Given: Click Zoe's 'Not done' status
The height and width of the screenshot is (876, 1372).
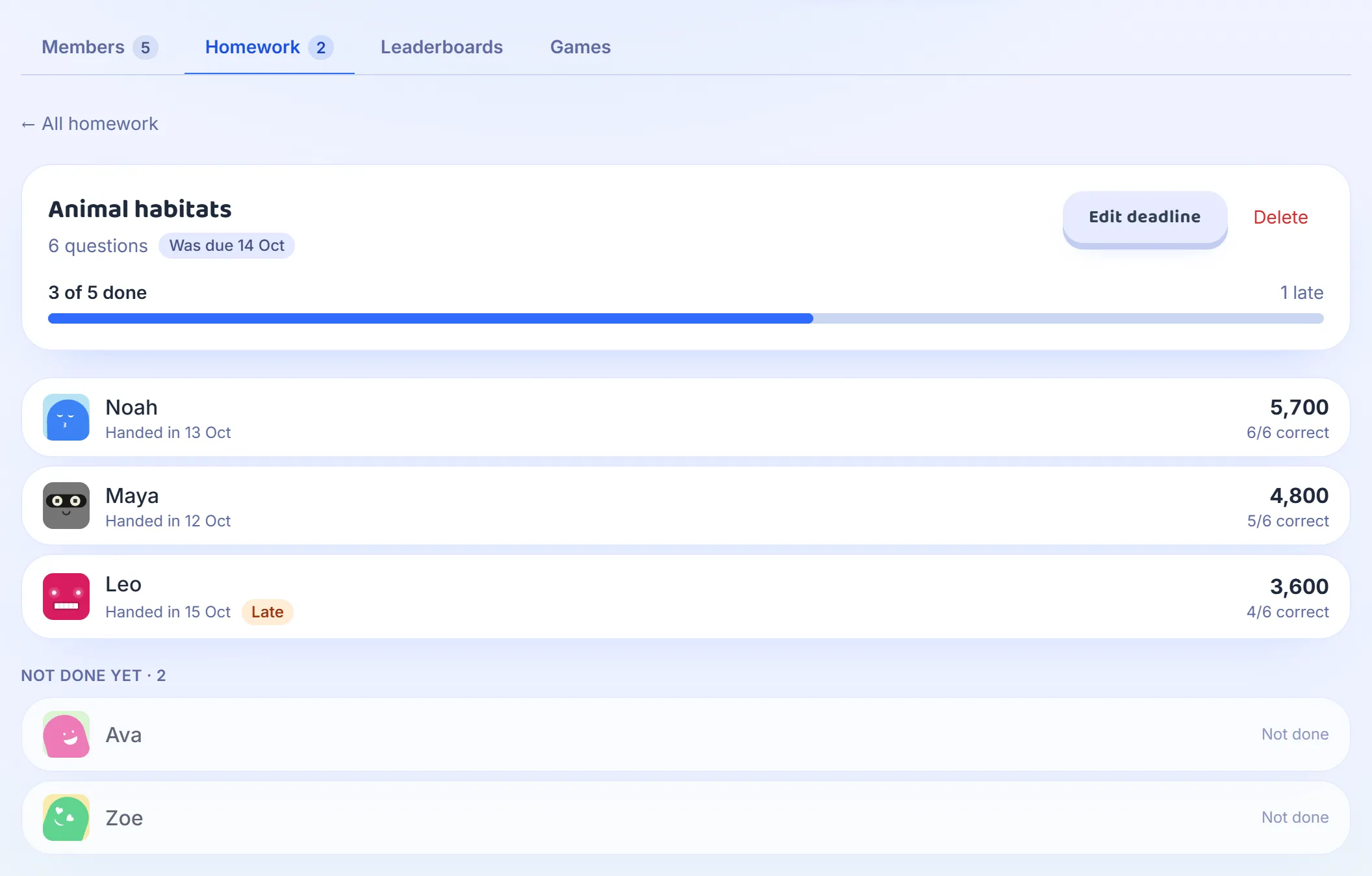Looking at the screenshot, I should click(1295, 818).
